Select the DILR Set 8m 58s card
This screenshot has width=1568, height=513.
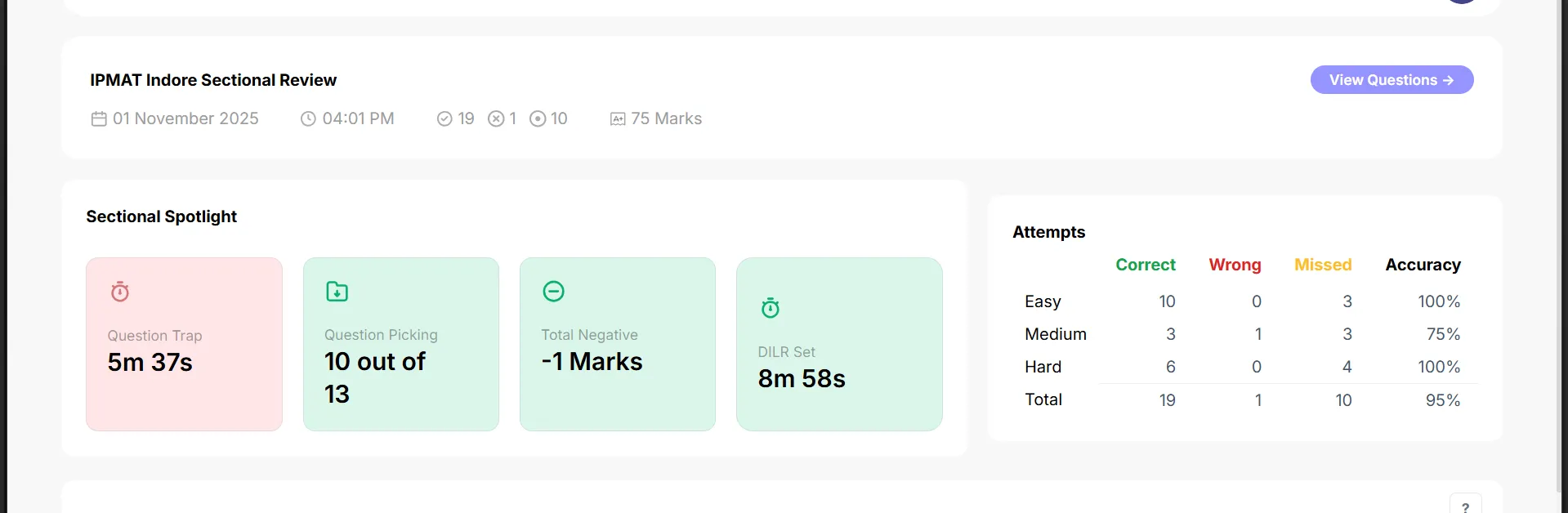tap(839, 344)
